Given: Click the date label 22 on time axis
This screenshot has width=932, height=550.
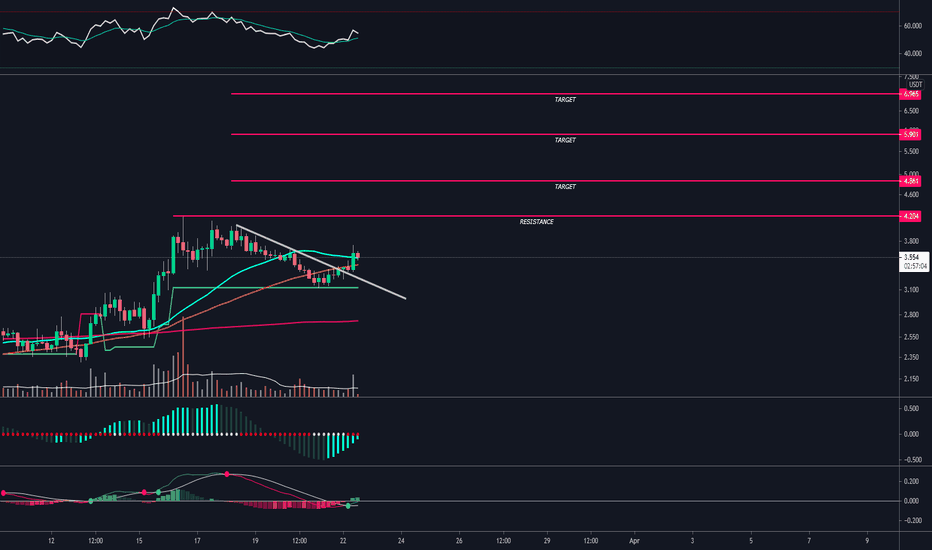Looking at the screenshot, I should pos(343,541).
